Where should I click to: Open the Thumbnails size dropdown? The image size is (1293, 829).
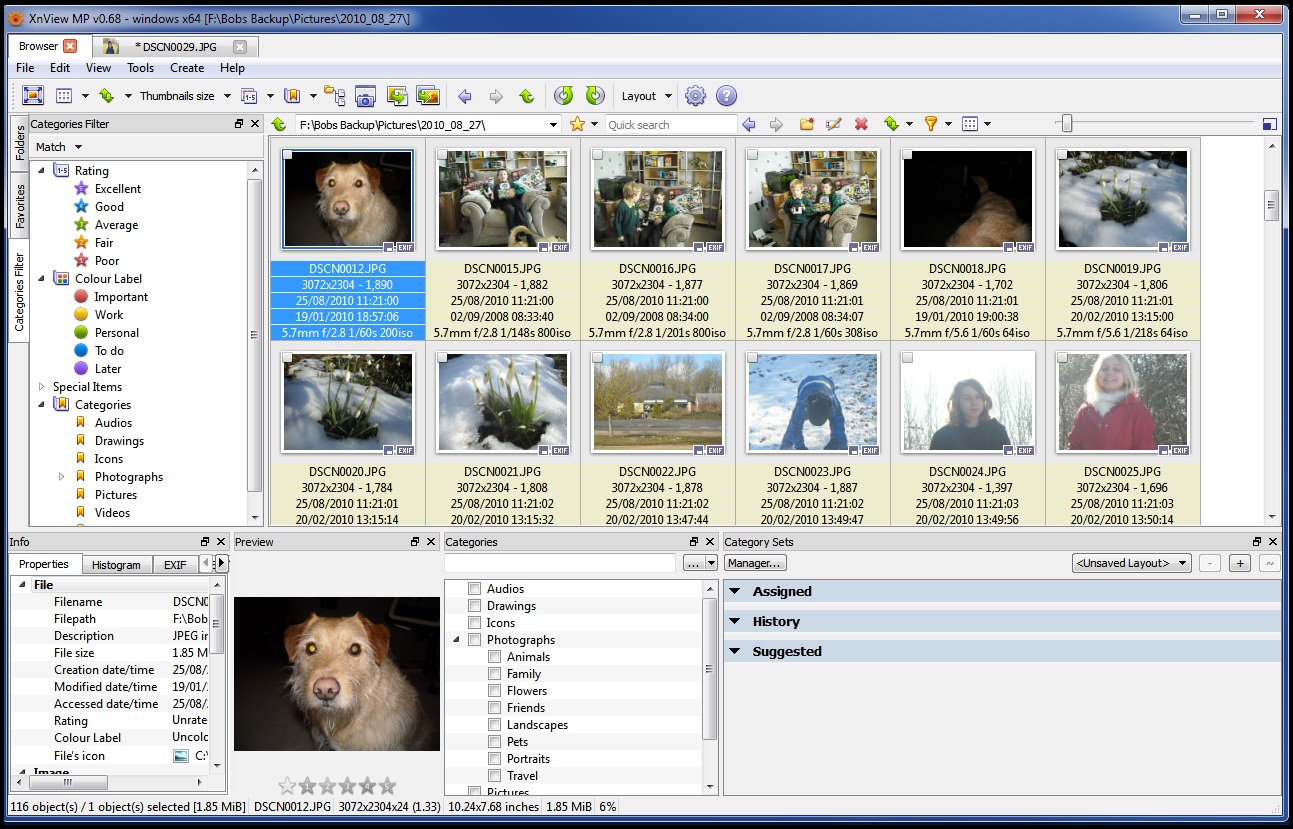(185, 96)
